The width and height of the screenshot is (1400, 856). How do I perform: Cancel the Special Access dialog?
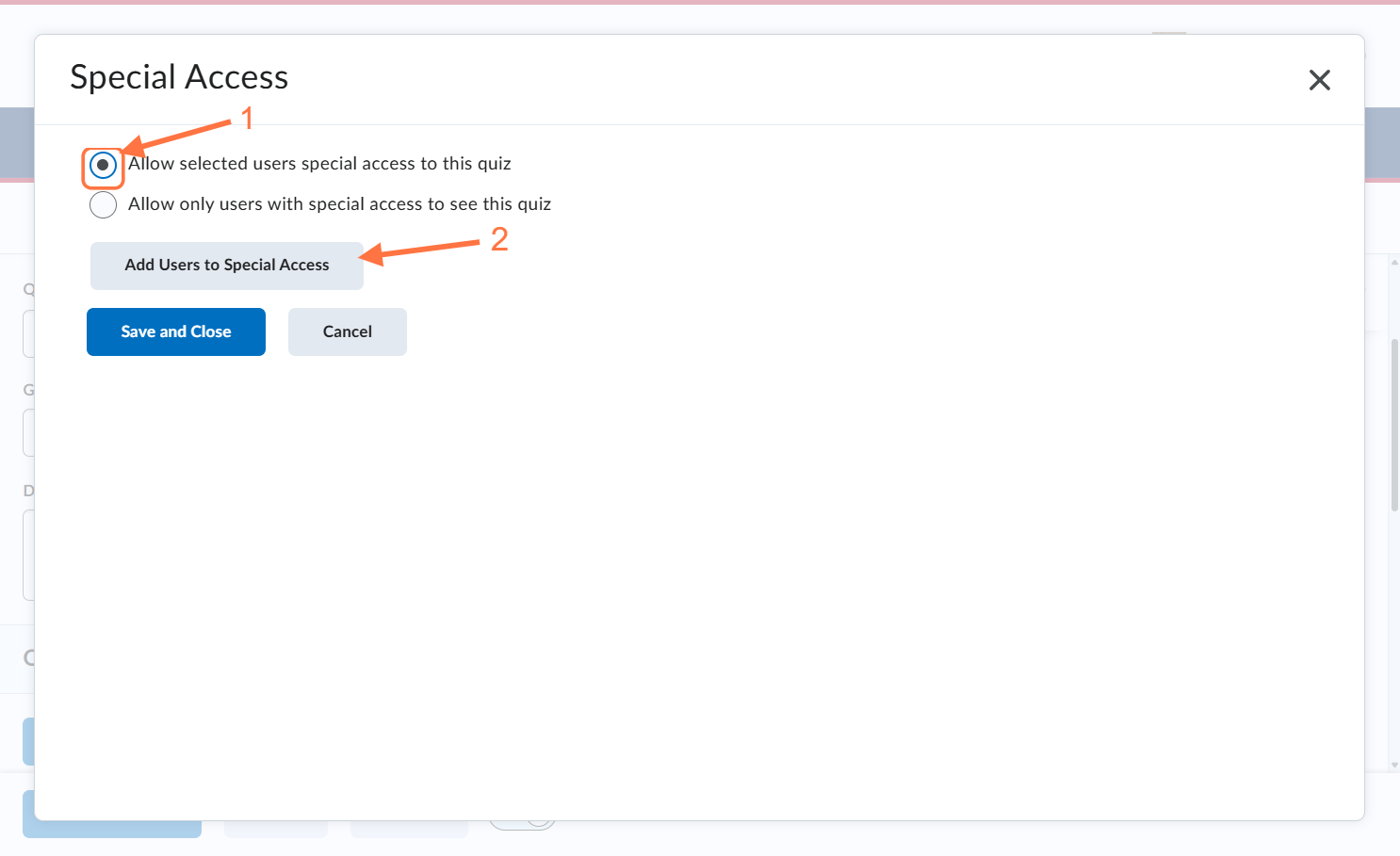click(348, 331)
